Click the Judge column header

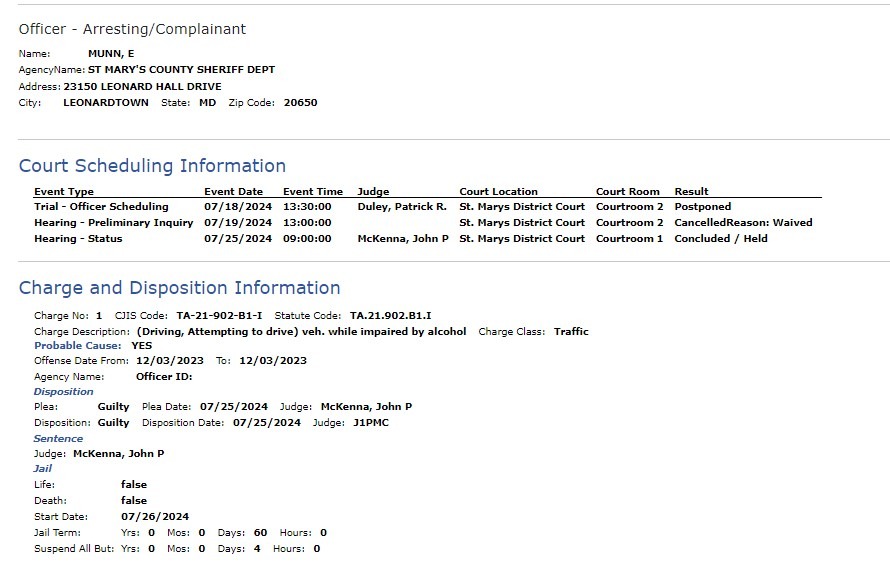(373, 191)
